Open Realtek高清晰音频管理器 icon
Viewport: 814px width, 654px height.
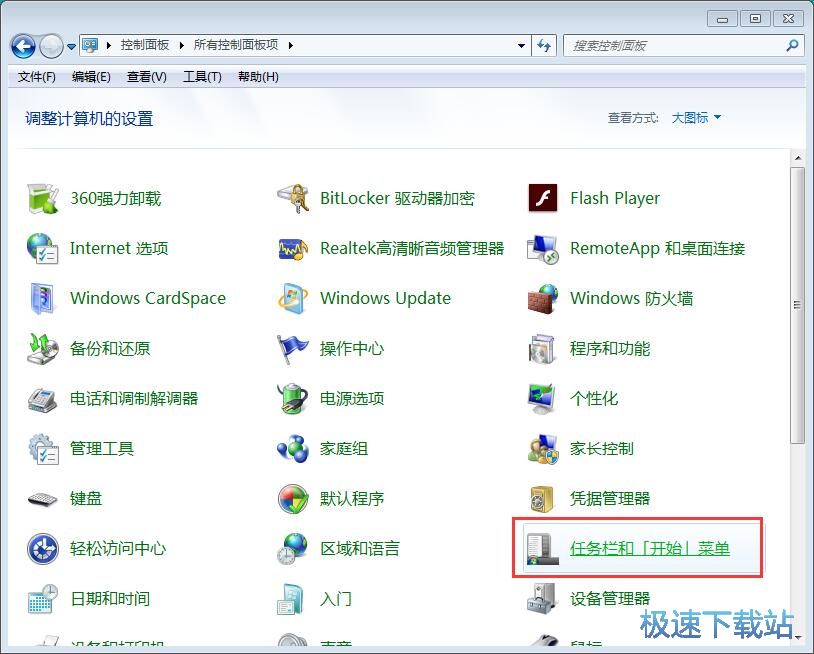pyautogui.click(x=293, y=249)
